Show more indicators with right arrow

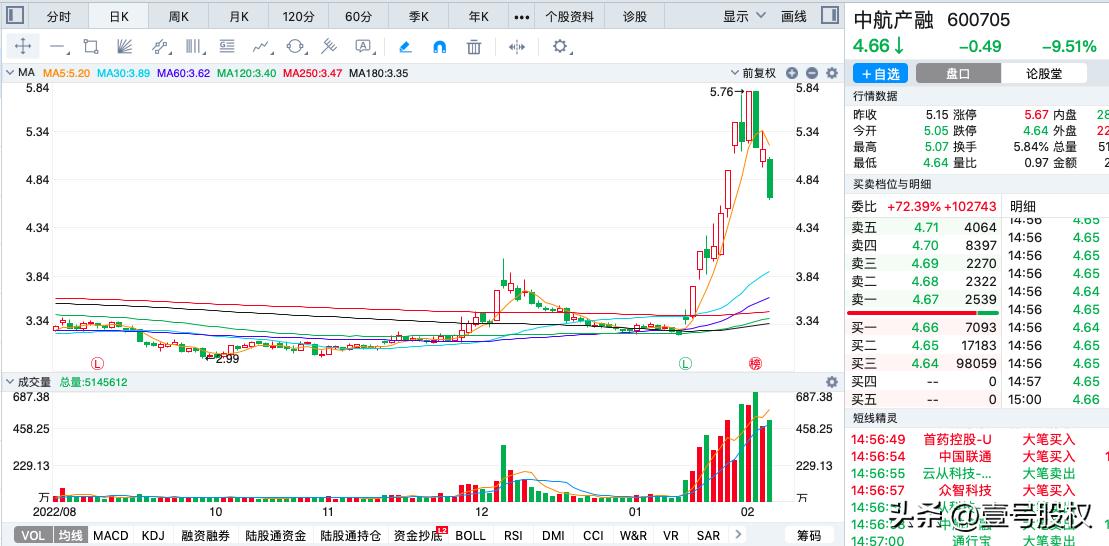738,535
